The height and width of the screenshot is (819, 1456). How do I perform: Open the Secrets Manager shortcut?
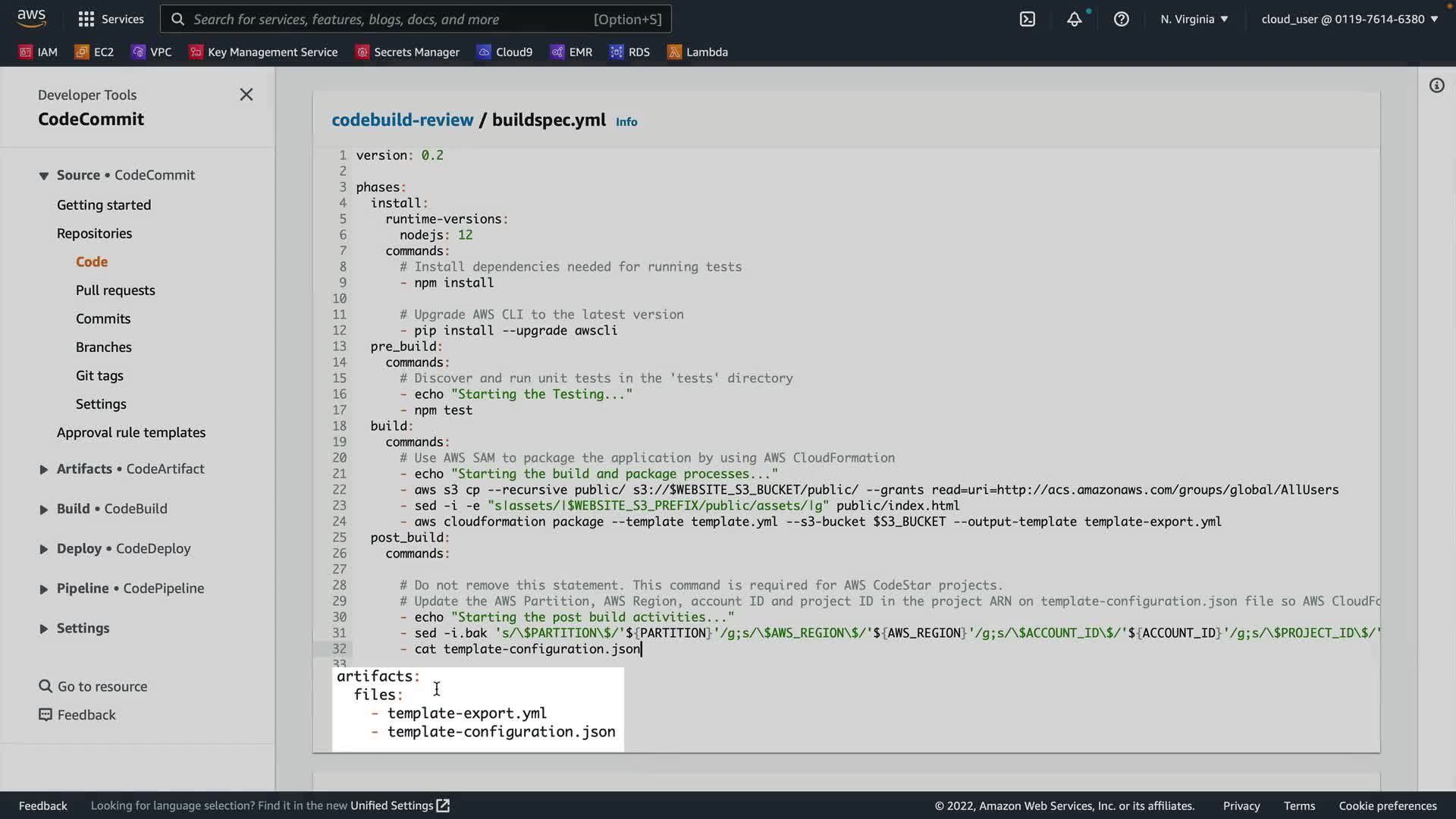tap(408, 52)
